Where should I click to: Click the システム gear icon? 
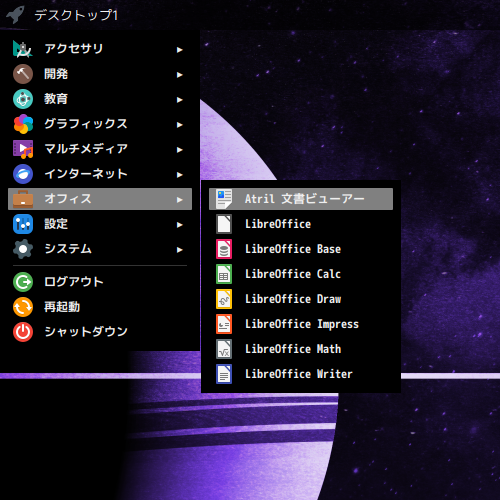(23, 249)
